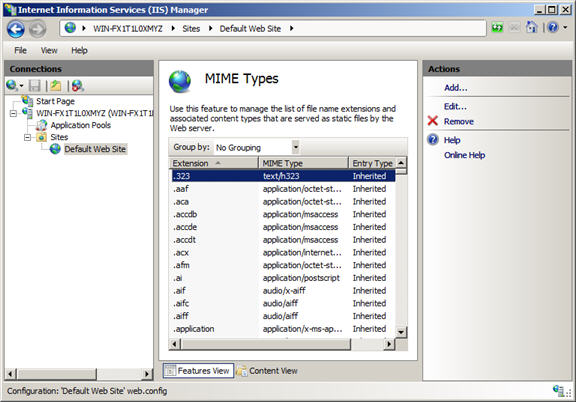
Task: Click list scrollbar up arrow
Action: 401,163
